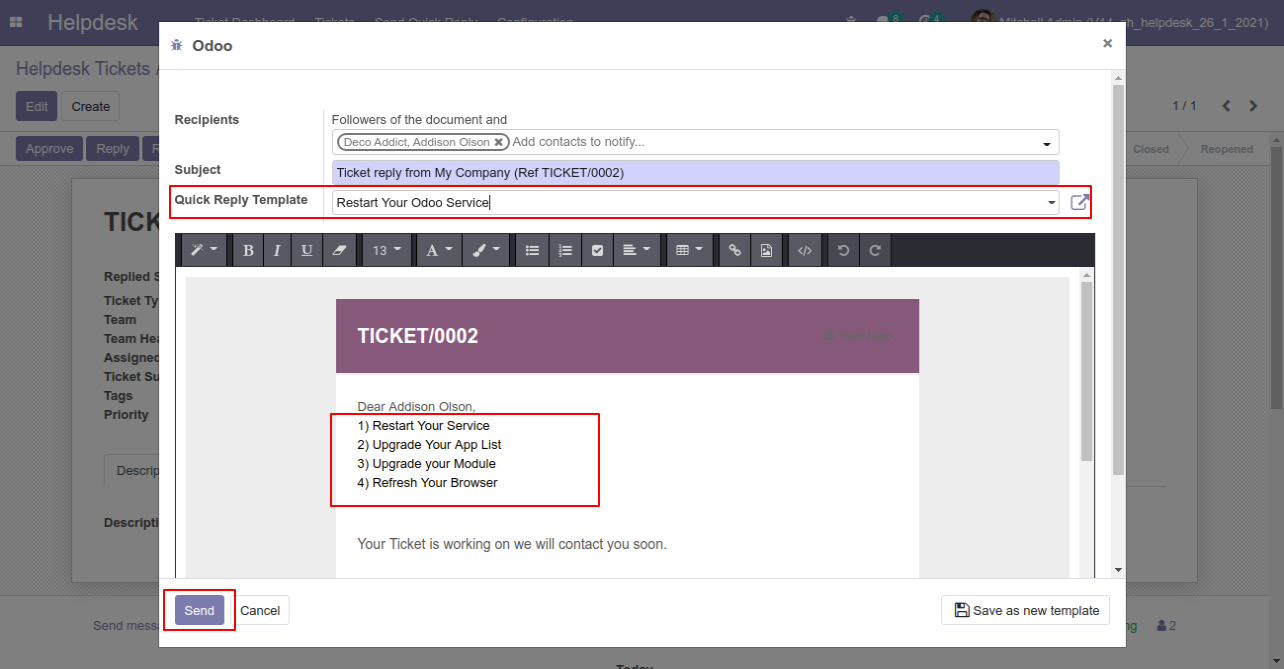Open the background color brush dropdown
1284x669 pixels.
(486, 251)
